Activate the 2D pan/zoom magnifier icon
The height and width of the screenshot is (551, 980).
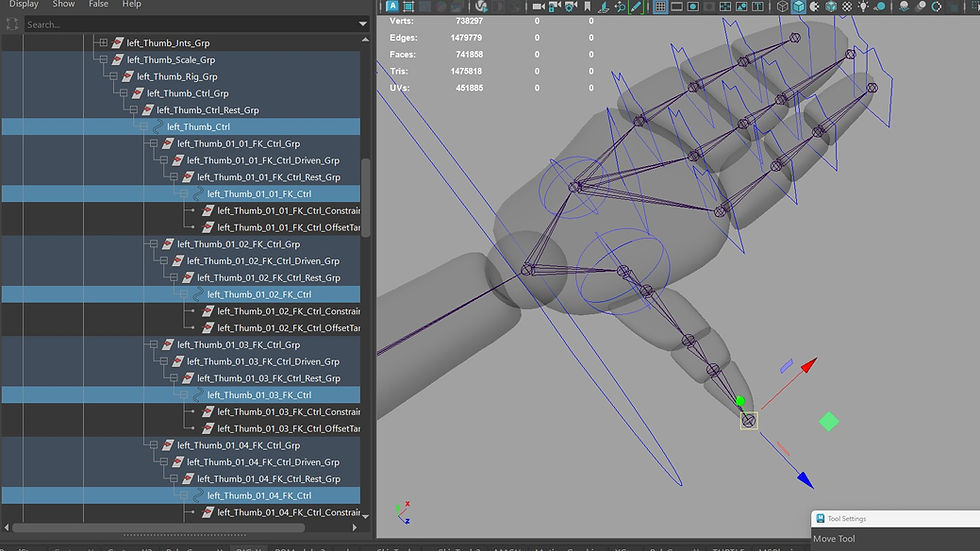[619, 6]
